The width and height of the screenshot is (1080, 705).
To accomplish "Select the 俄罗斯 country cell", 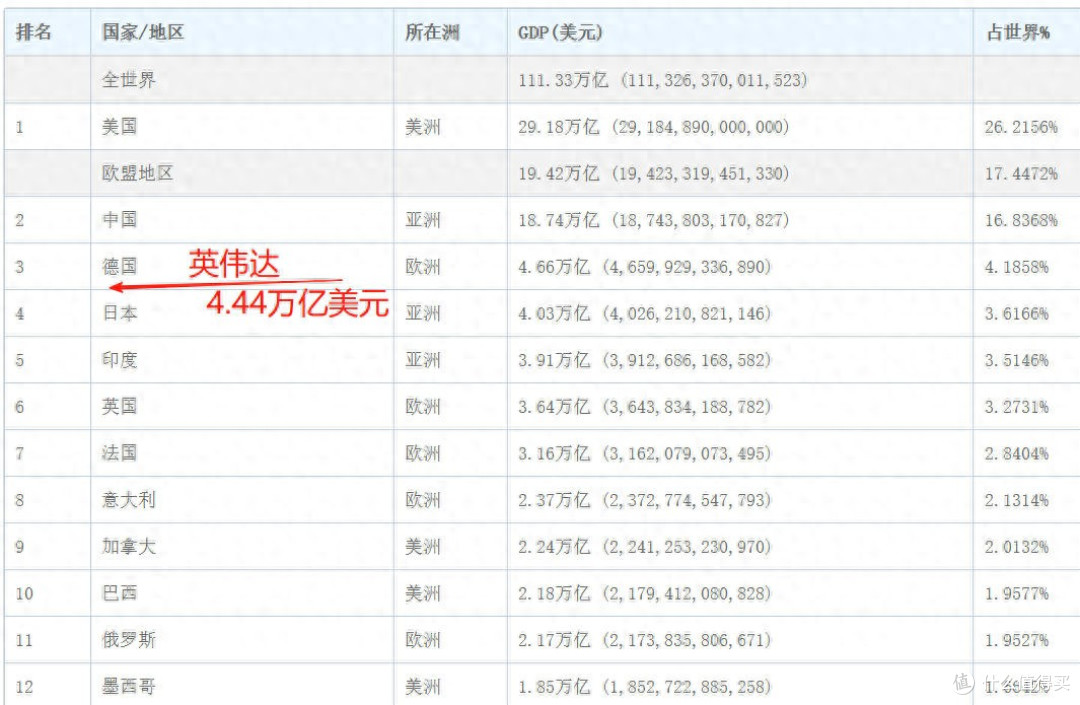I will coord(129,640).
